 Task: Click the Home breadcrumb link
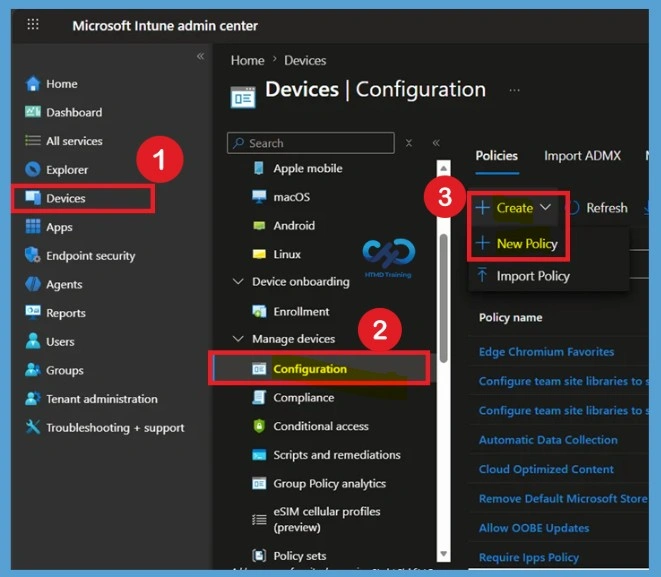247,60
